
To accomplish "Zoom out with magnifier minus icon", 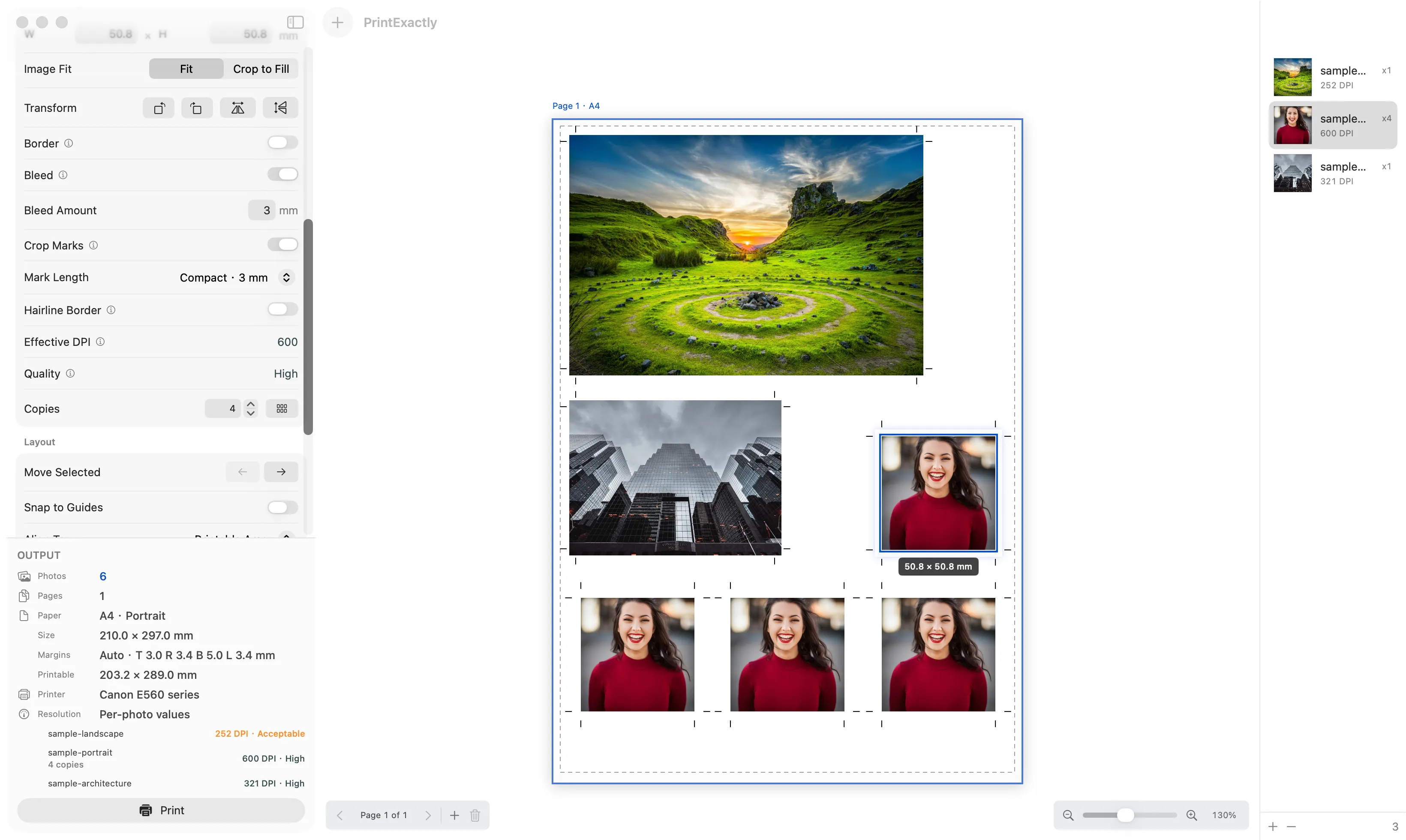I will [x=1068, y=815].
